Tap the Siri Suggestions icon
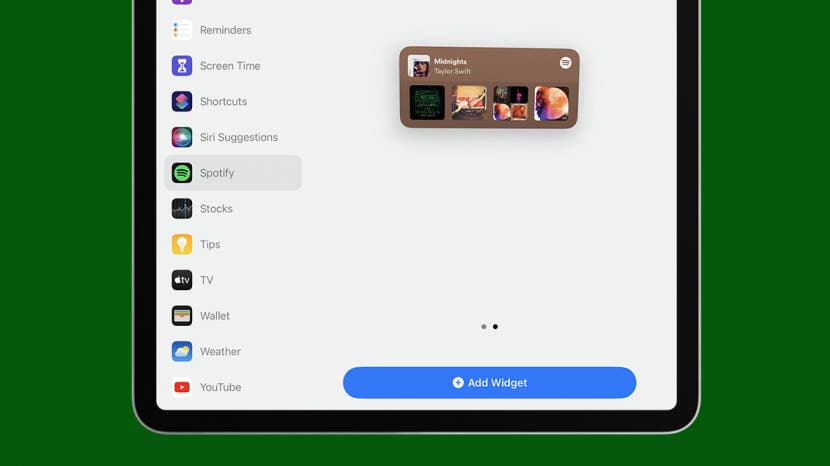Image resolution: width=830 pixels, height=466 pixels. (182, 137)
